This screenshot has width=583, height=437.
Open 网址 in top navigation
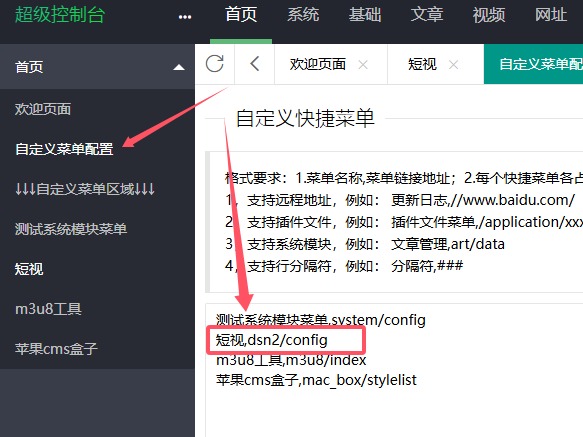551,15
